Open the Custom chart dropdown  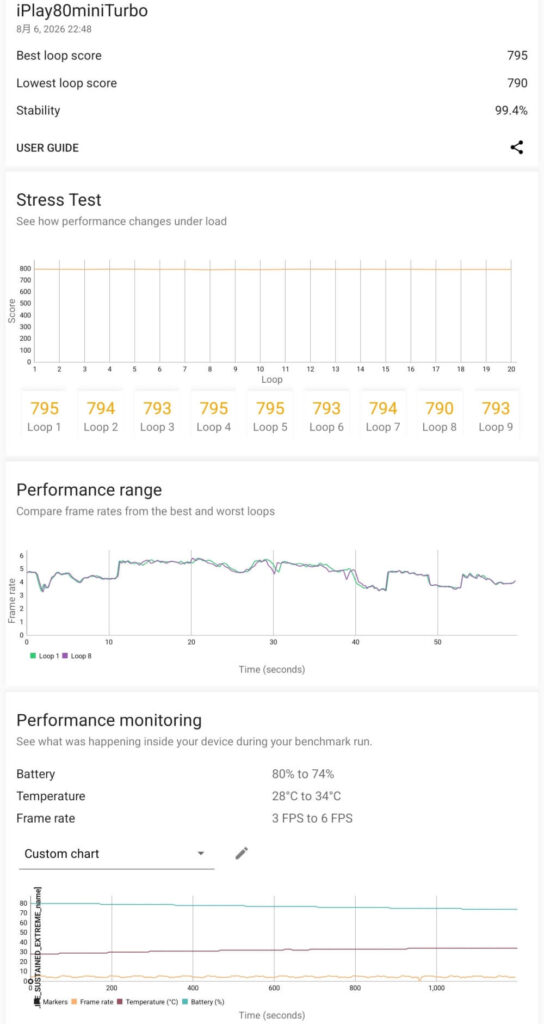pyautogui.click(x=116, y=854)
